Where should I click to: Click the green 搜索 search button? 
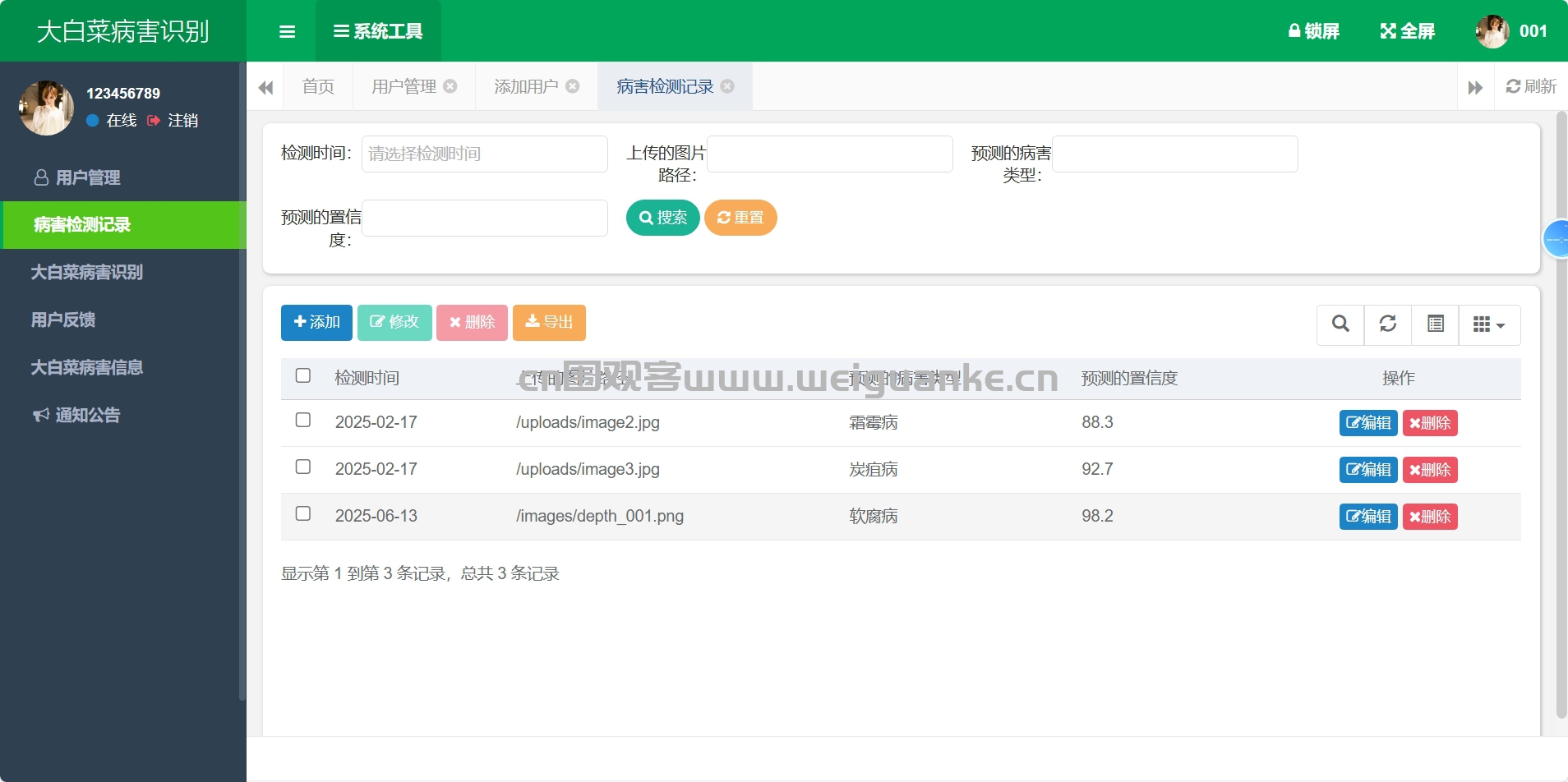click(x=663, y=218)
